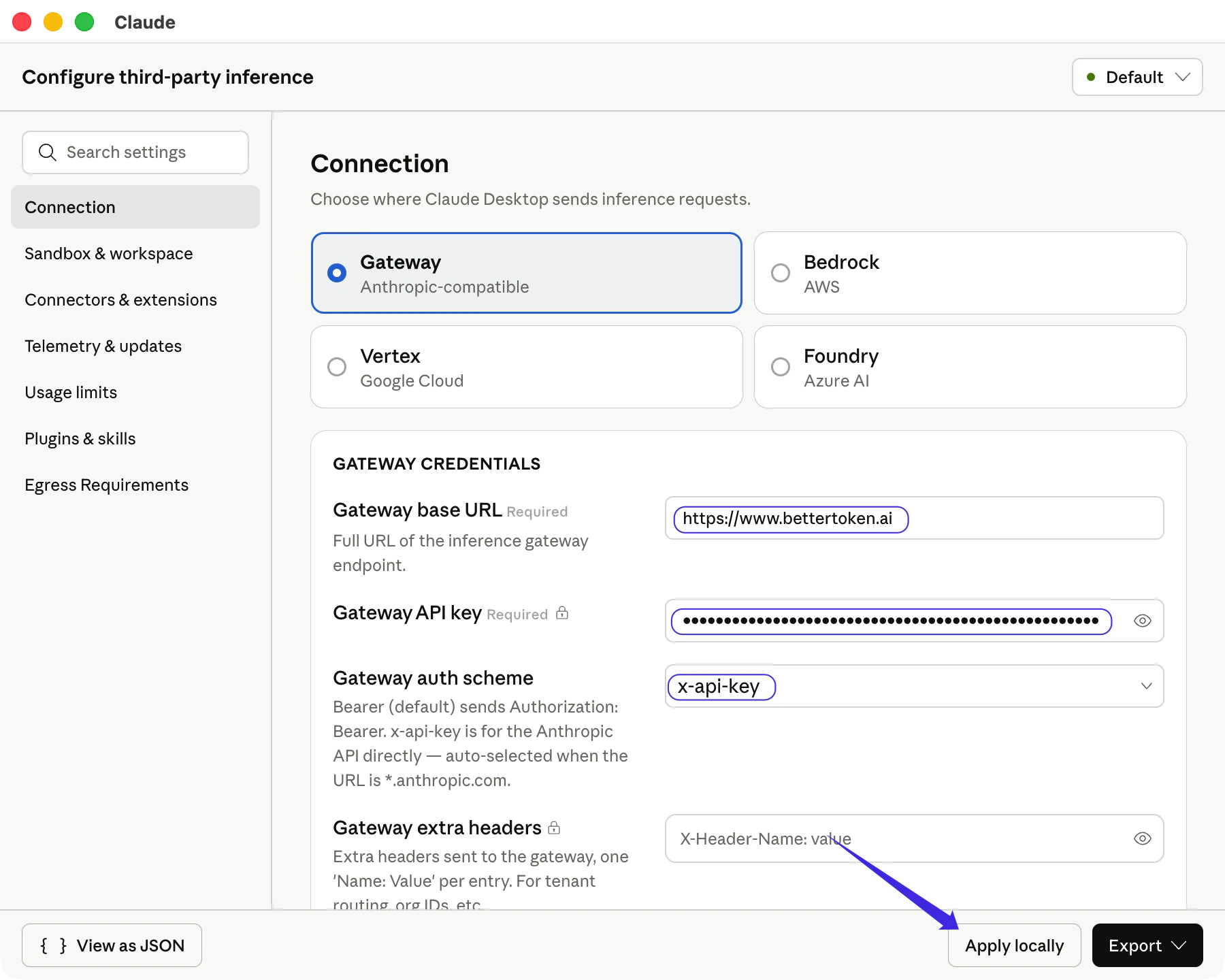This screenshot has width=1225, height=980.
Task: Open Connectors & extensions settings
Action: (135, 299)
